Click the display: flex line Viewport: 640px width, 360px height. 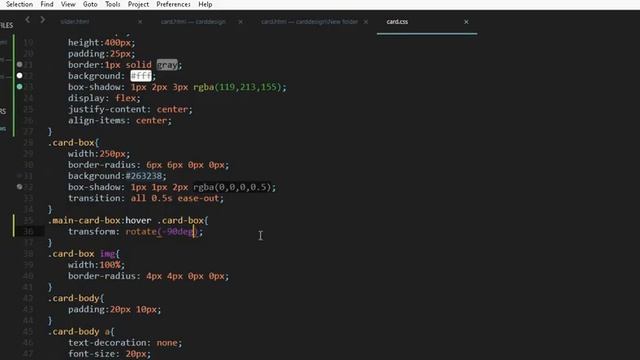pyautogui.click(x=104, y=98)
